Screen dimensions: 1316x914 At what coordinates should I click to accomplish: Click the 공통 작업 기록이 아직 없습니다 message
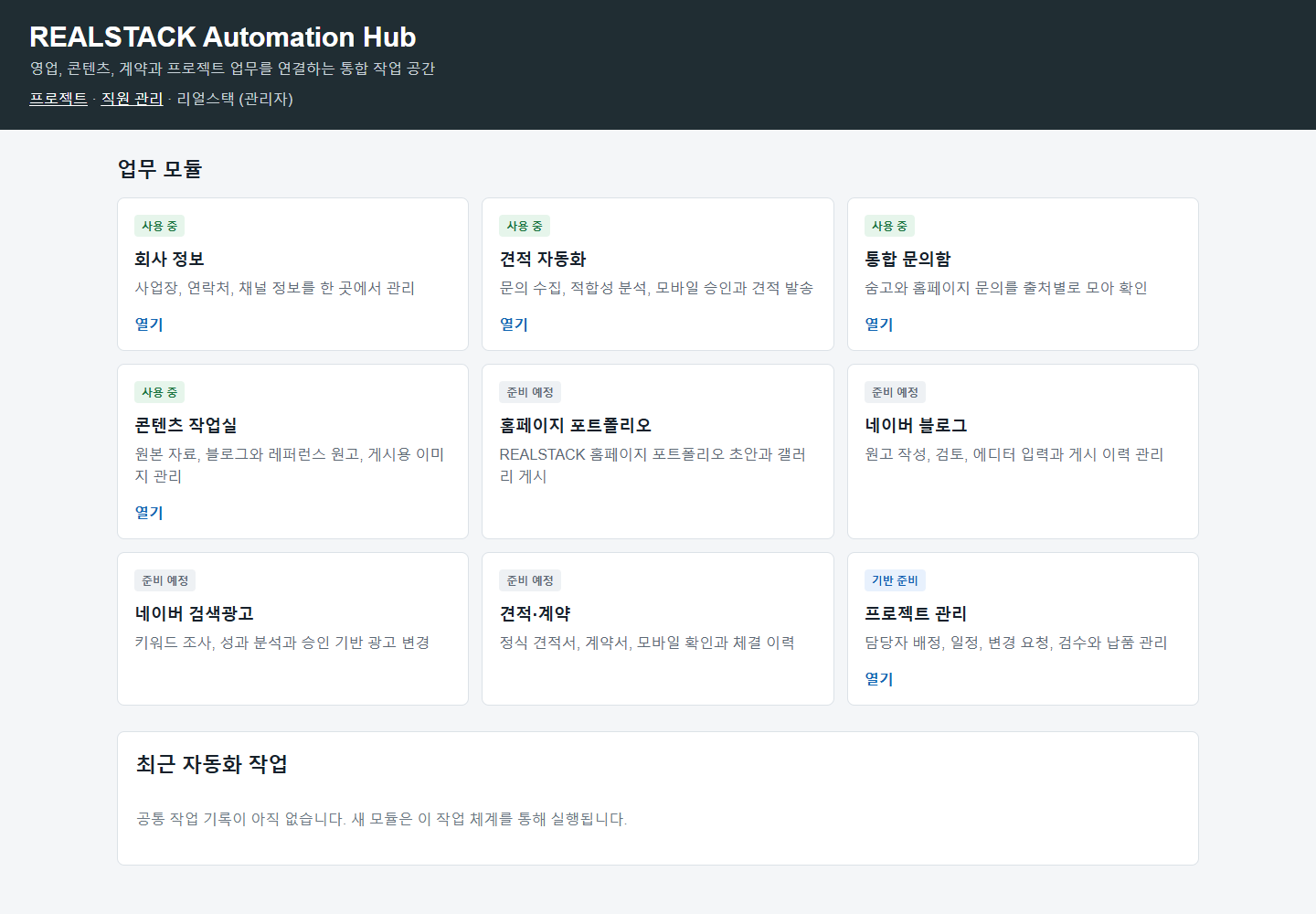381,819
